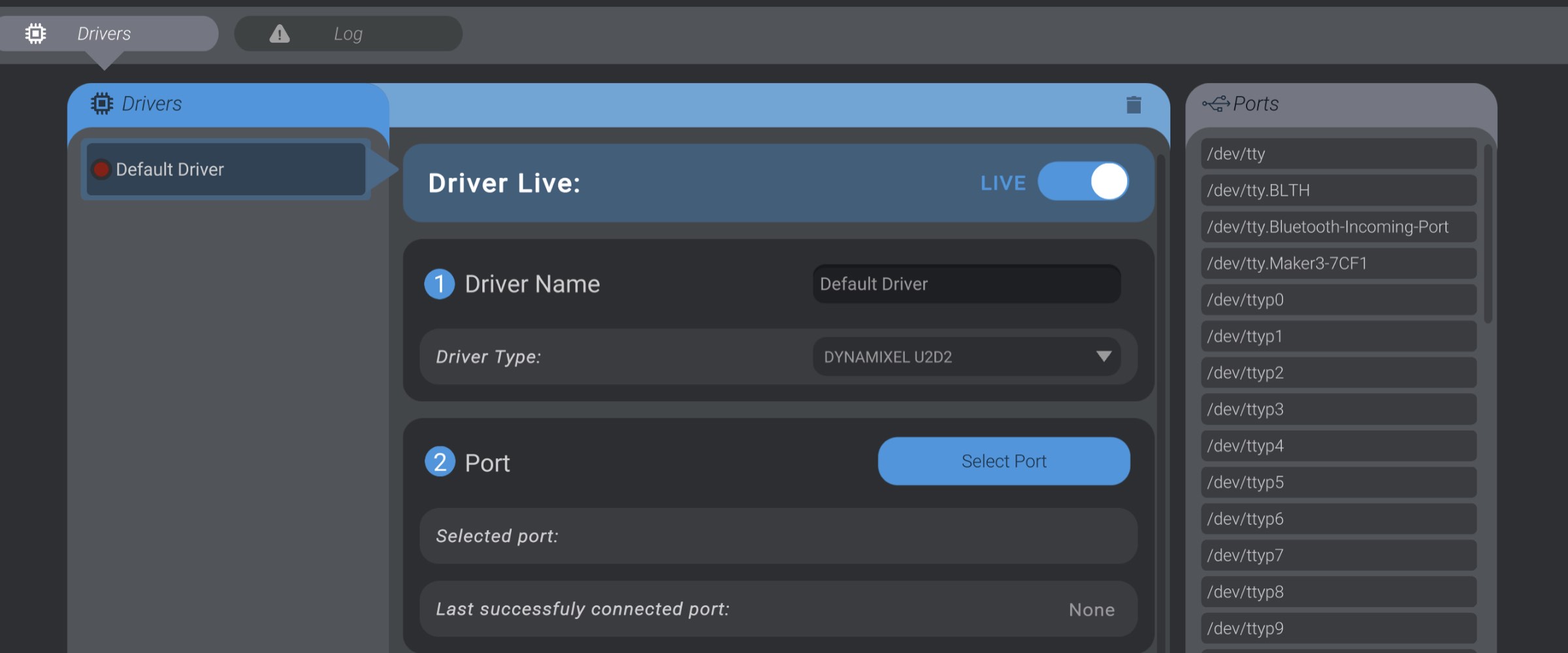Click the chip icon in the Drivers panel header

(x=103, y=103)
